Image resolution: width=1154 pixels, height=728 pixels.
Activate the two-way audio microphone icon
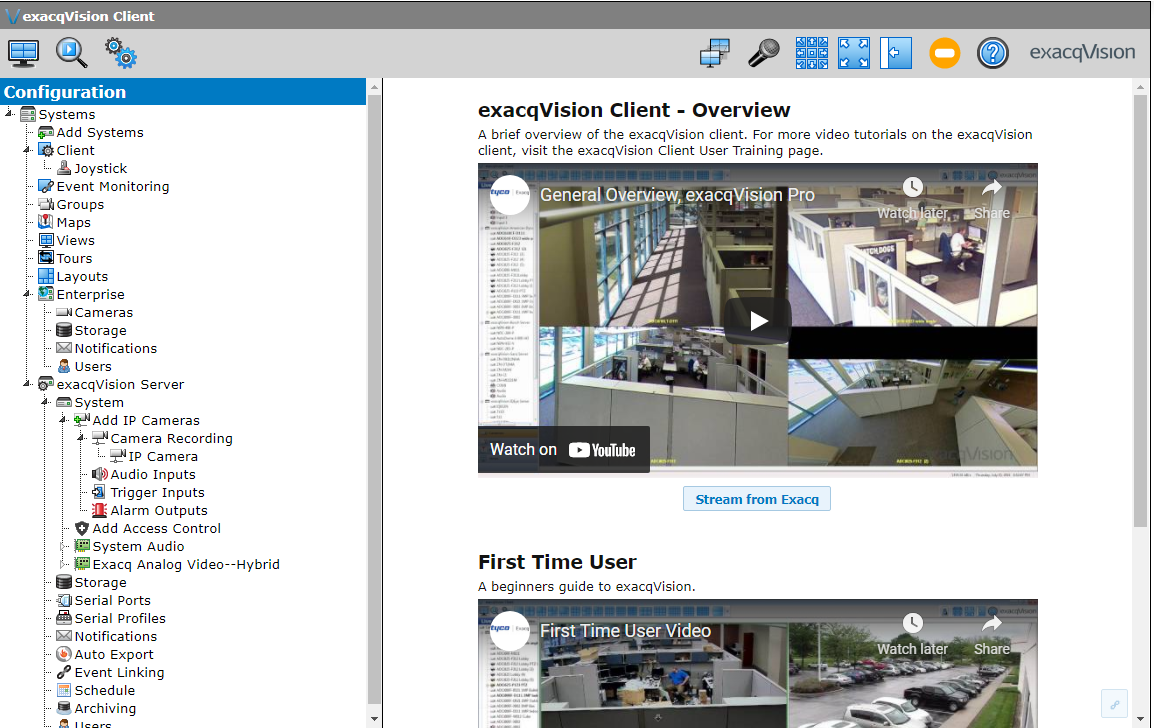pos(763,53)
